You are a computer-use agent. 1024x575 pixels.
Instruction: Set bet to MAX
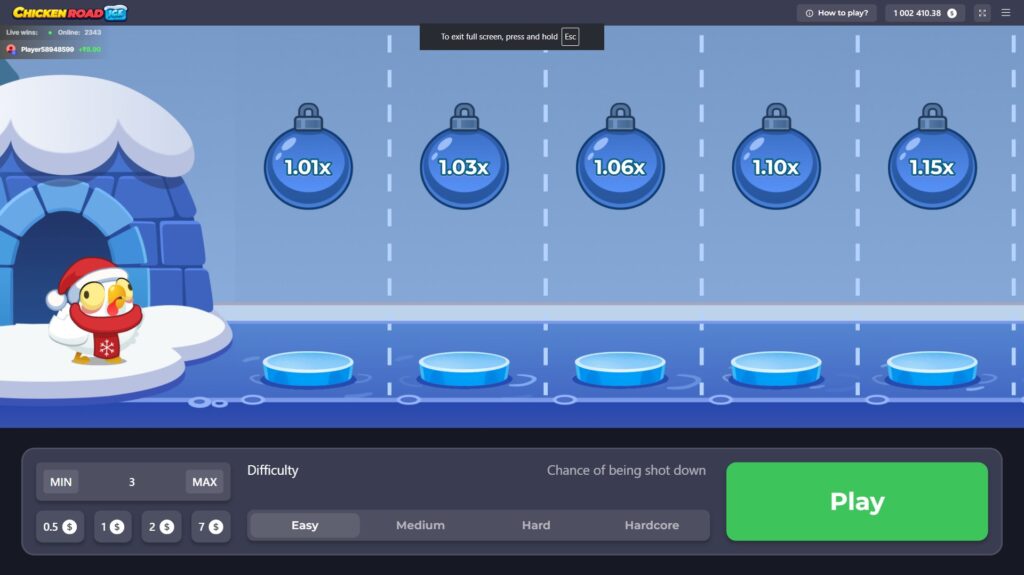pos(204,482)
